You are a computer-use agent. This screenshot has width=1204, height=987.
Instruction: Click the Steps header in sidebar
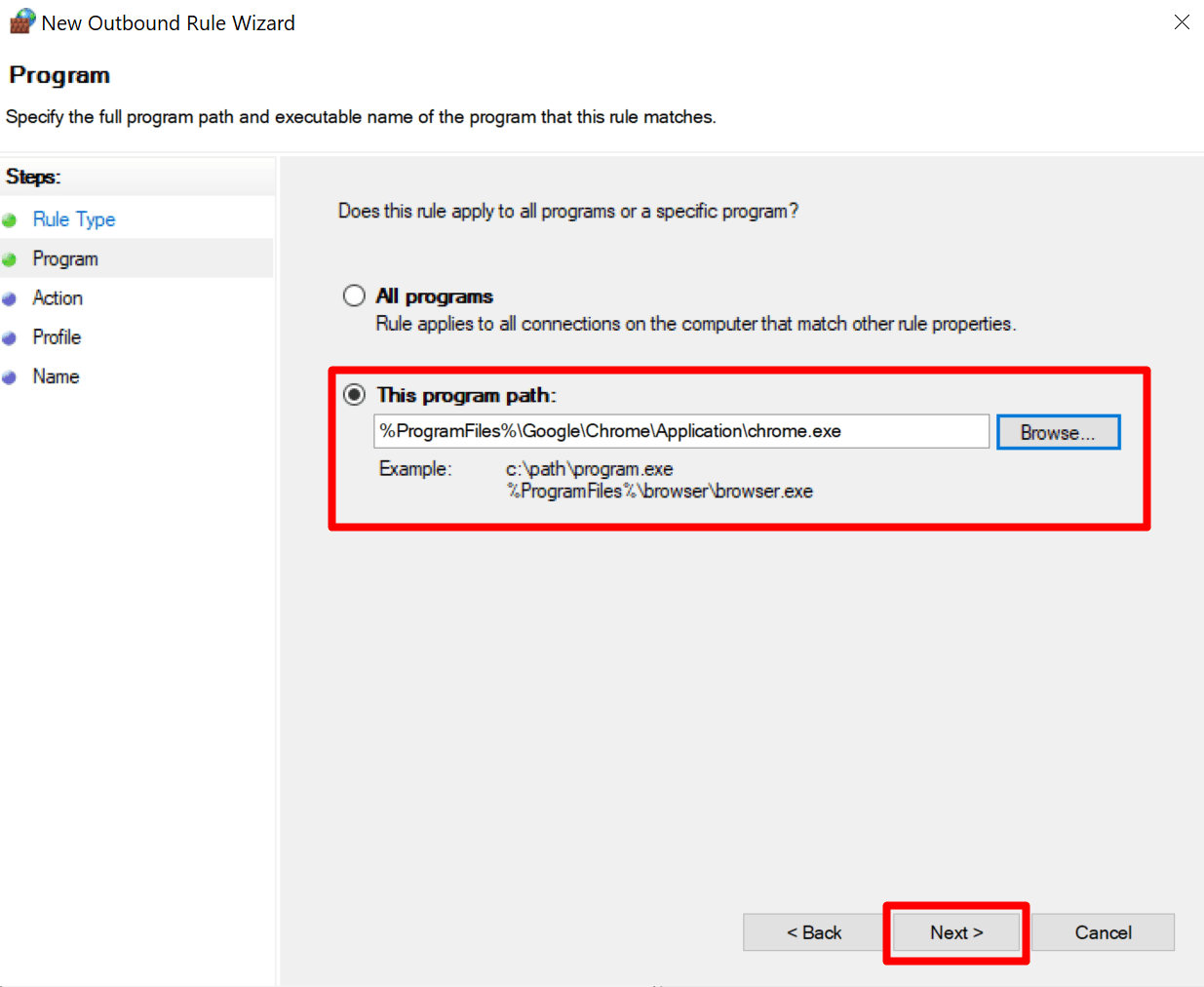[x=33, y=177]
